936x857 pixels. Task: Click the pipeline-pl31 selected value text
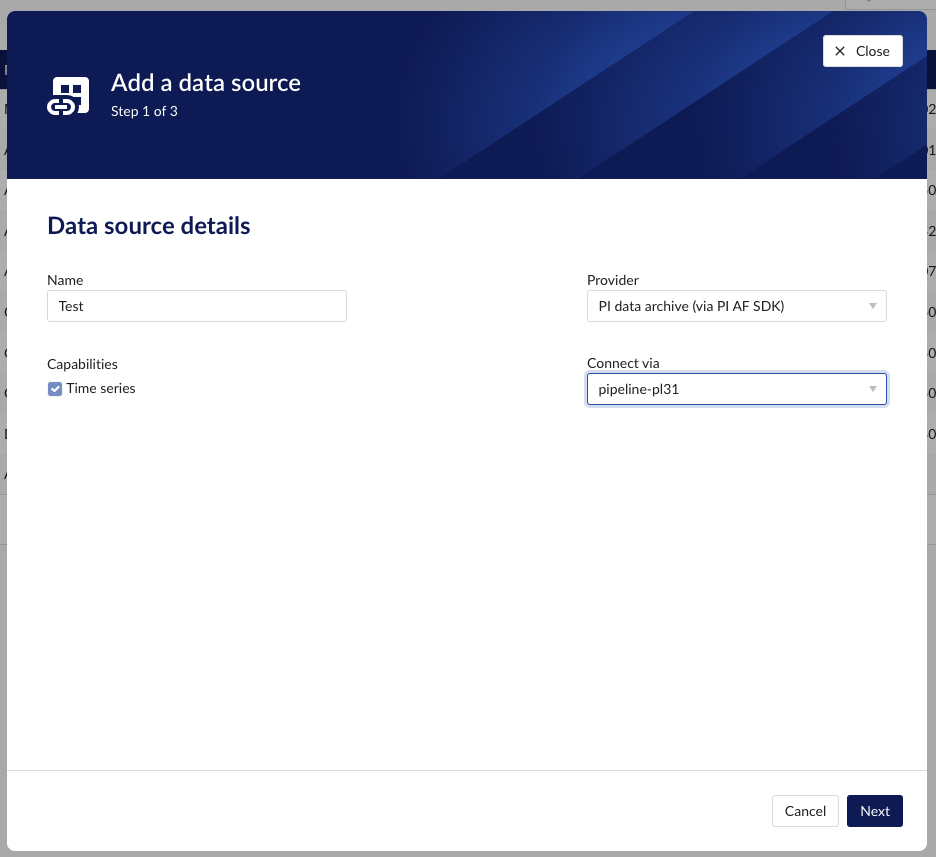(x=639, y=389)
